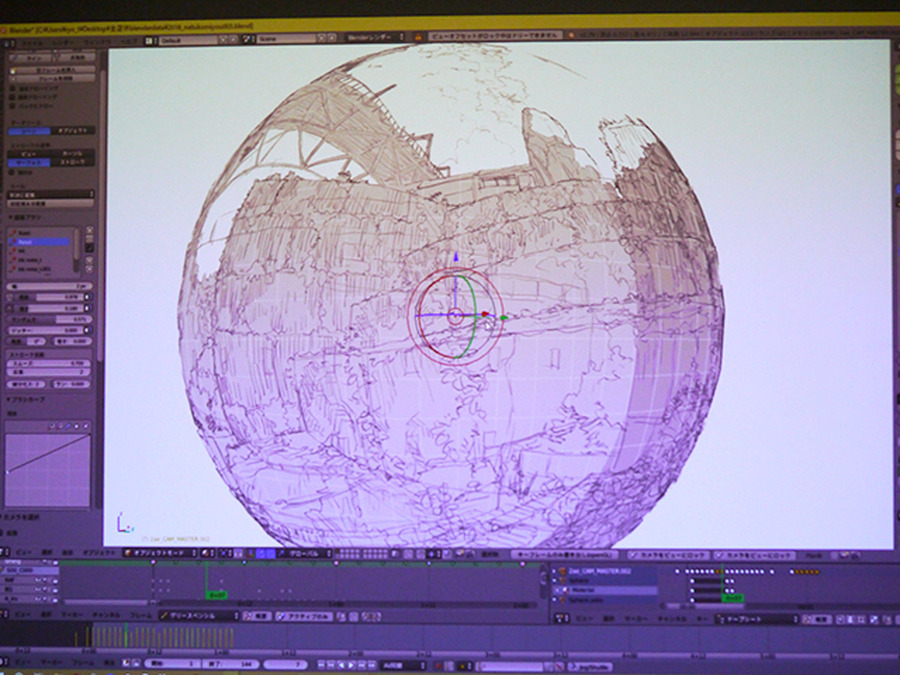Click the blue Z-axis arrow of the manipulator

456,258
